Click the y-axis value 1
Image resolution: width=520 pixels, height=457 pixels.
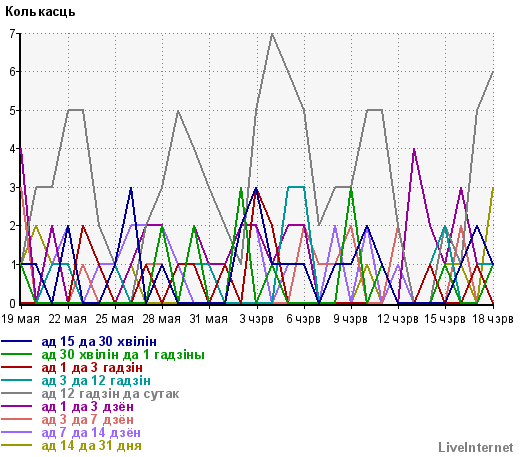(13, 265)
